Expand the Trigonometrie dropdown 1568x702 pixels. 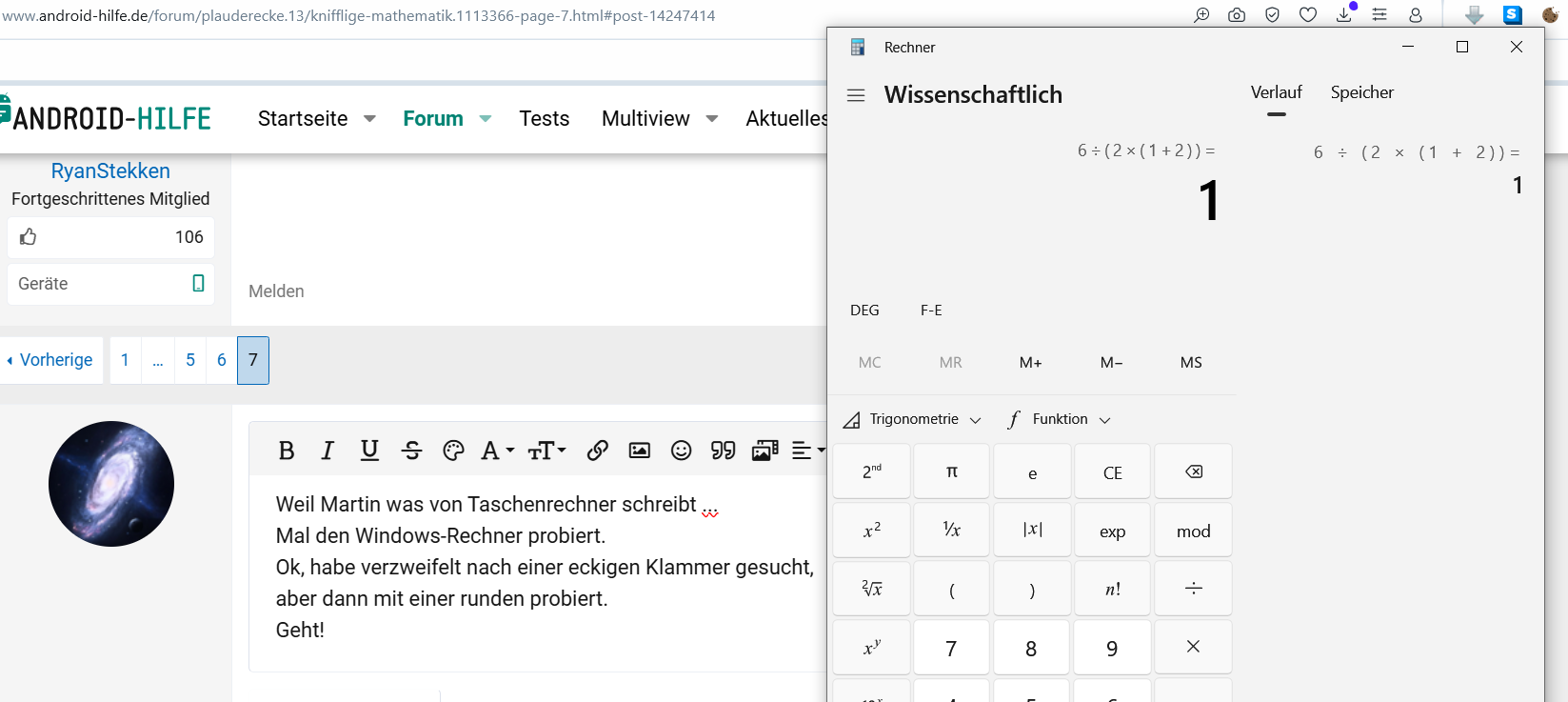[x=913, y=419]
